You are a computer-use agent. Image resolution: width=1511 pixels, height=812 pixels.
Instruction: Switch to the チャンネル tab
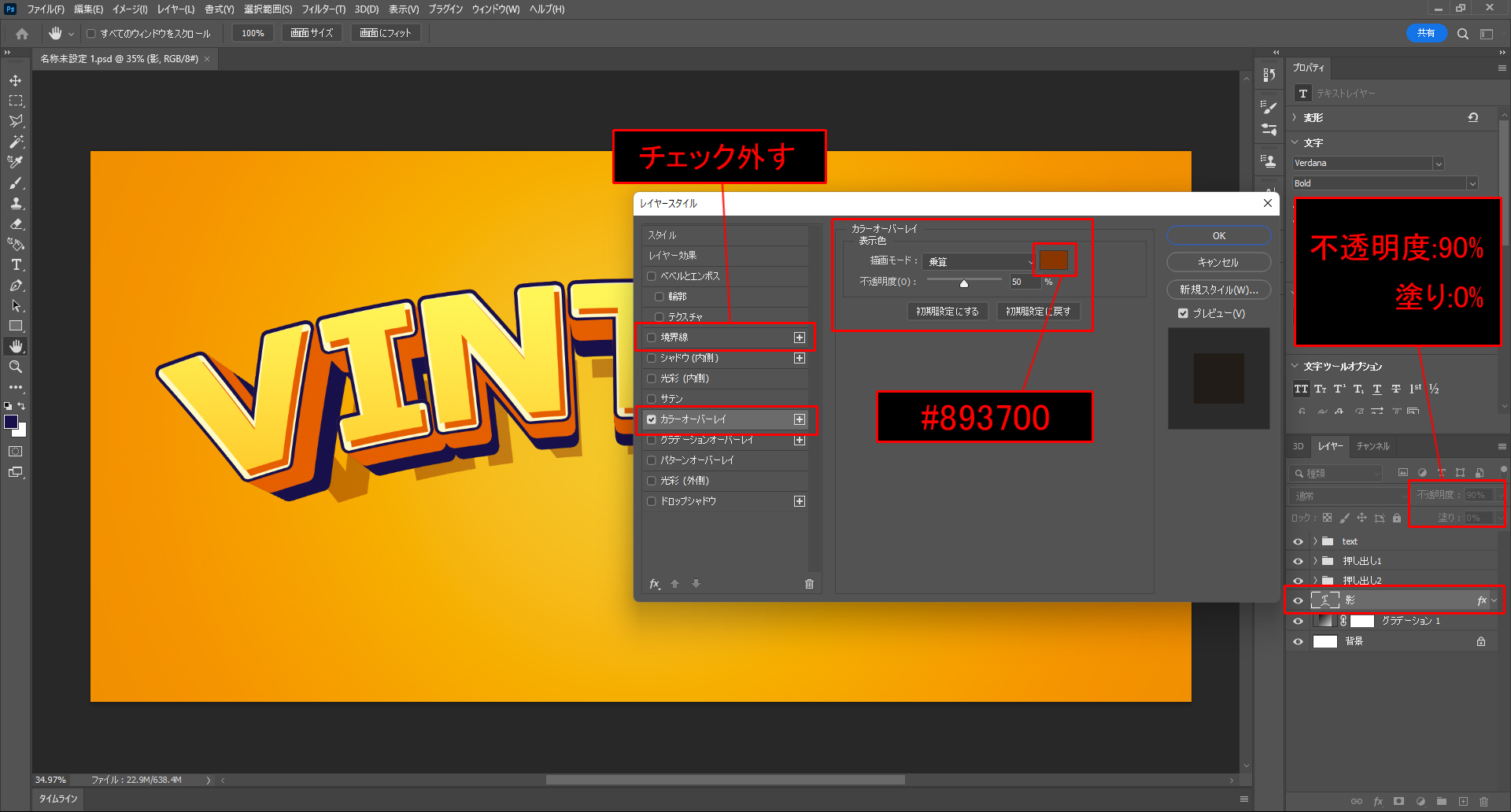pos(1372,446)
